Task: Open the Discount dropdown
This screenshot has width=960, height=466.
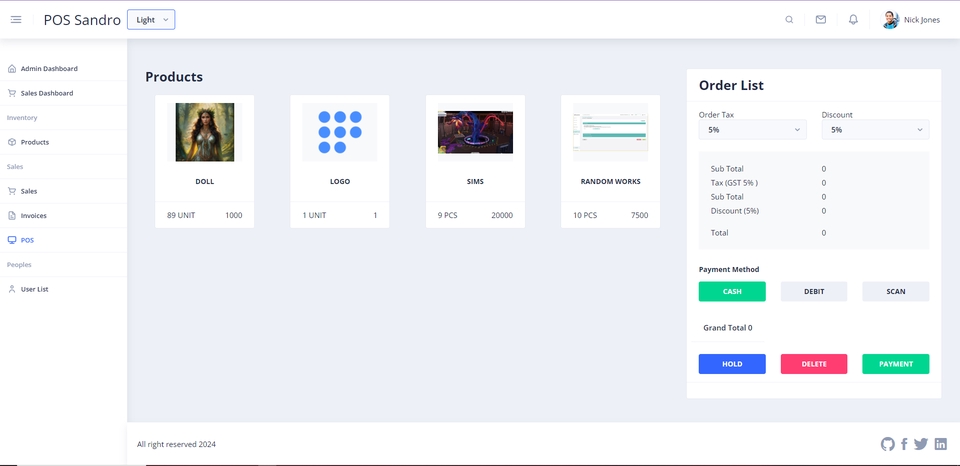Action: [875, 130]
